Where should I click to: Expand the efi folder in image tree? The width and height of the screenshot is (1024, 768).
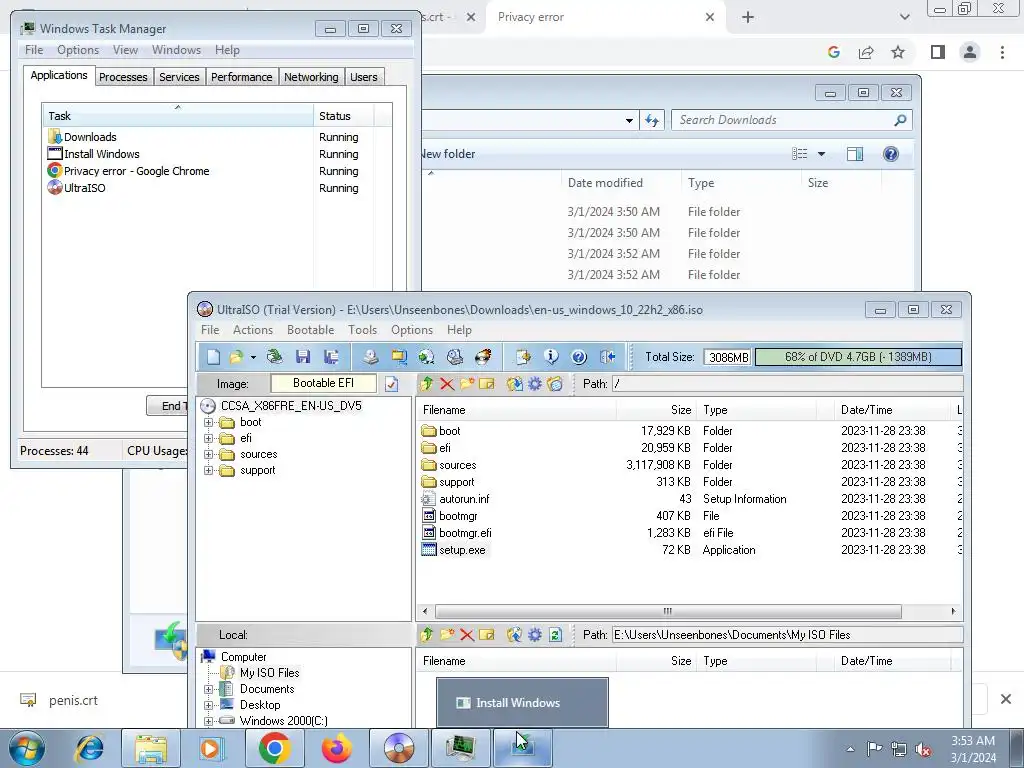click(x=208, y=438)
